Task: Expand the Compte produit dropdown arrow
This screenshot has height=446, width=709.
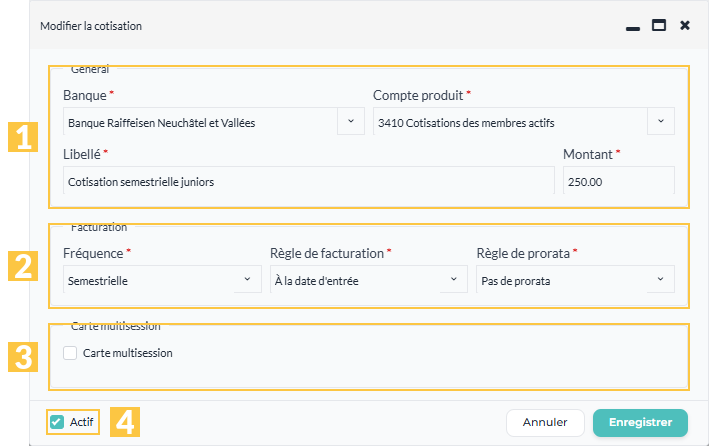Action: (661, 121)
